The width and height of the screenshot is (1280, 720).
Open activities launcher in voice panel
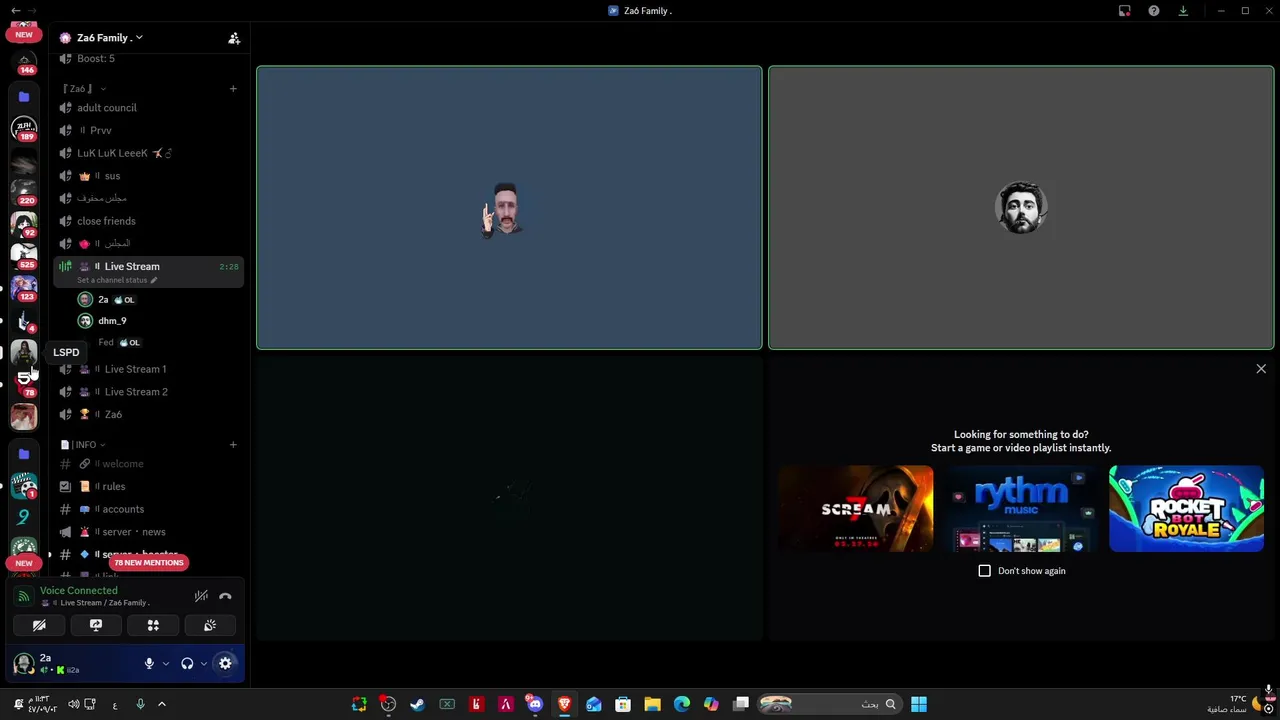153,625
